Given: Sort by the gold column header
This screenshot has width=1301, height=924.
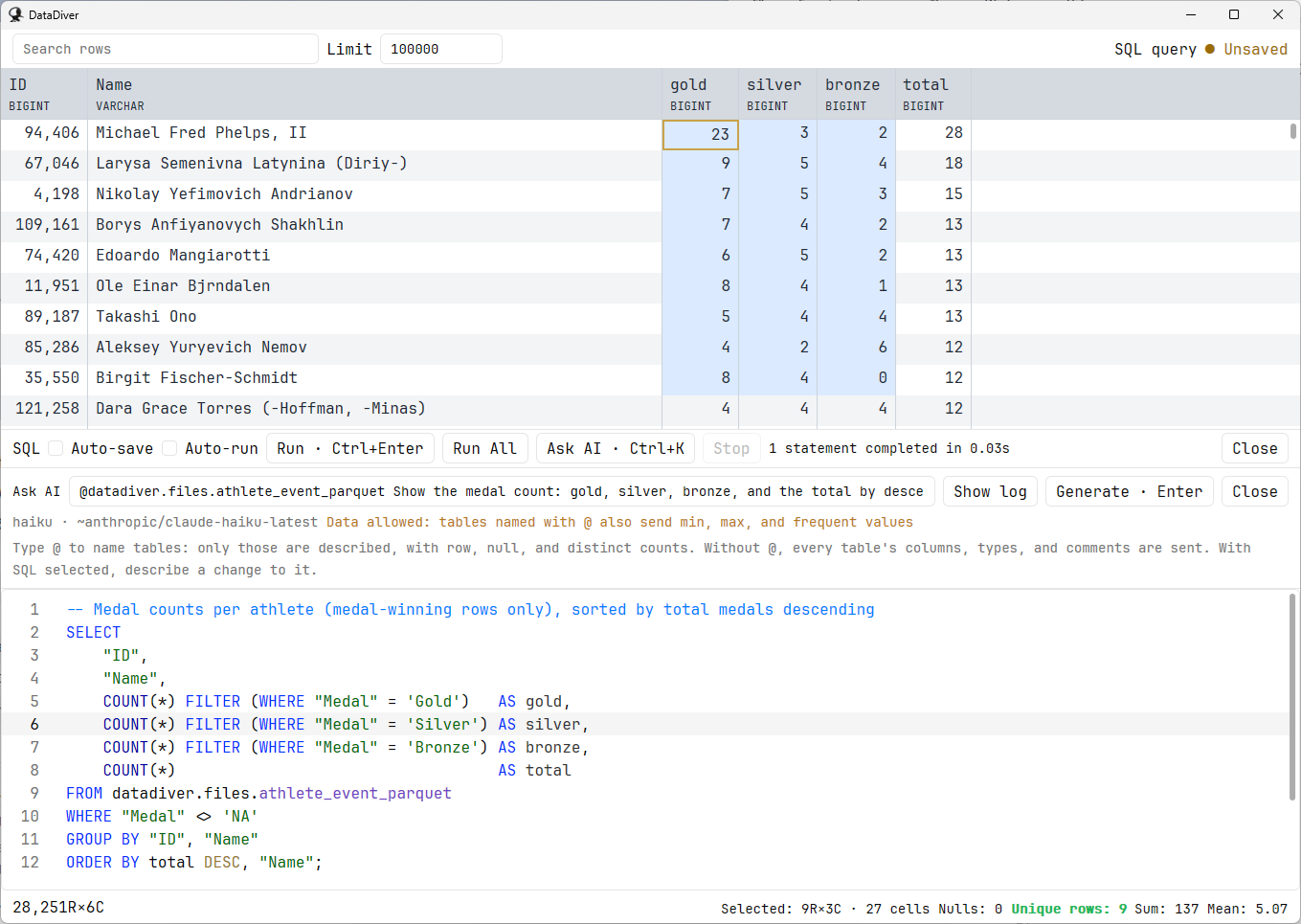Looking at the screenshot, I should (x=700, y=94).
